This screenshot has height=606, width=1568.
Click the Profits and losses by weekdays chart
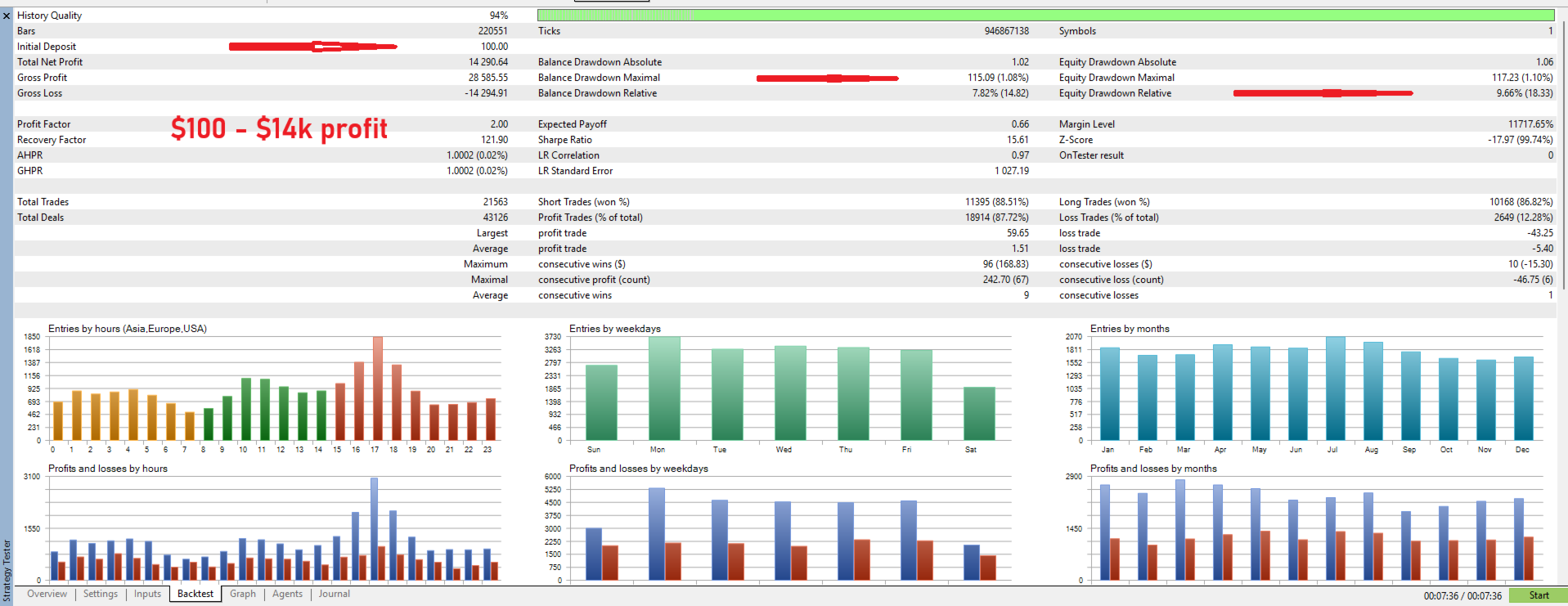(x=780, y=524)
